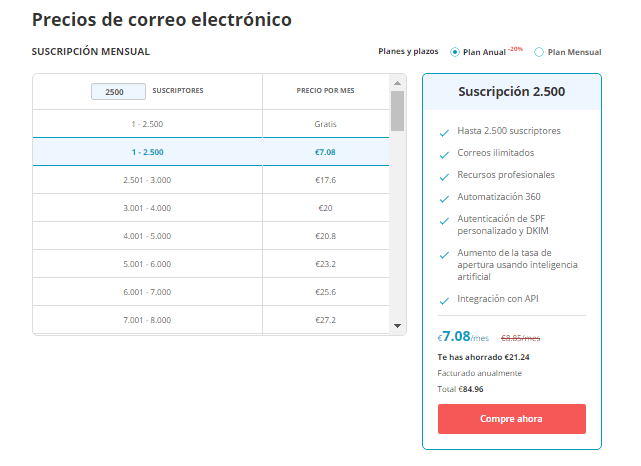
Task: Click checkmark icon beside Correos ilimitados
Action: coord(444,153)
